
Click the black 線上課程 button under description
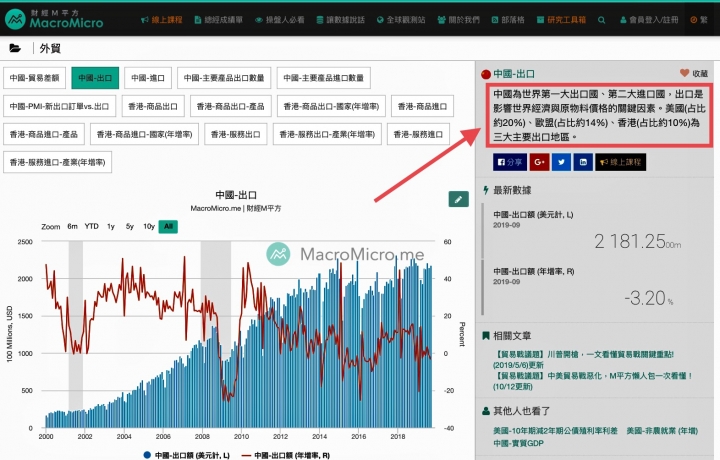click(620, 162)
